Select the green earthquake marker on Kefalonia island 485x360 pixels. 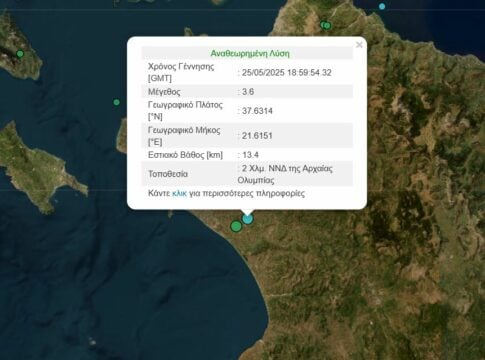[20, 54]
